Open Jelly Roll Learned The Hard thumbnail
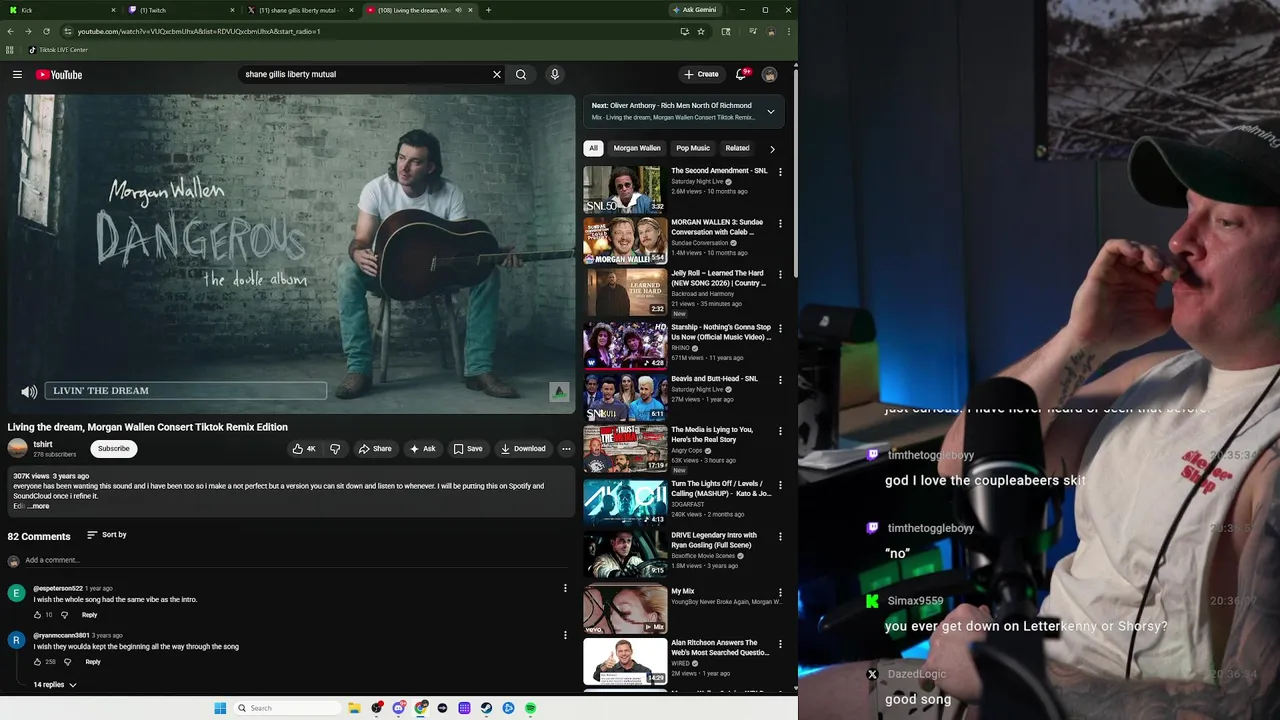The width and height of the screenshot is (1280, 720). click(625, 292)
